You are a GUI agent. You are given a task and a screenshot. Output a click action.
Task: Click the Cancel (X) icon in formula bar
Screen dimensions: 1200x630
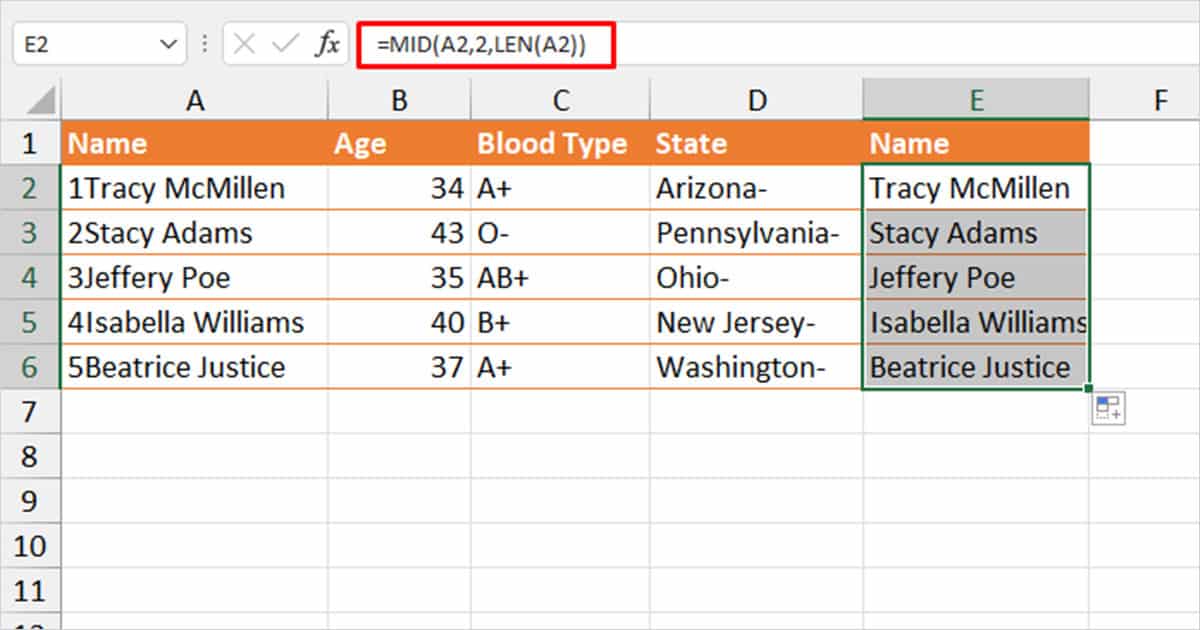(246, 44)
